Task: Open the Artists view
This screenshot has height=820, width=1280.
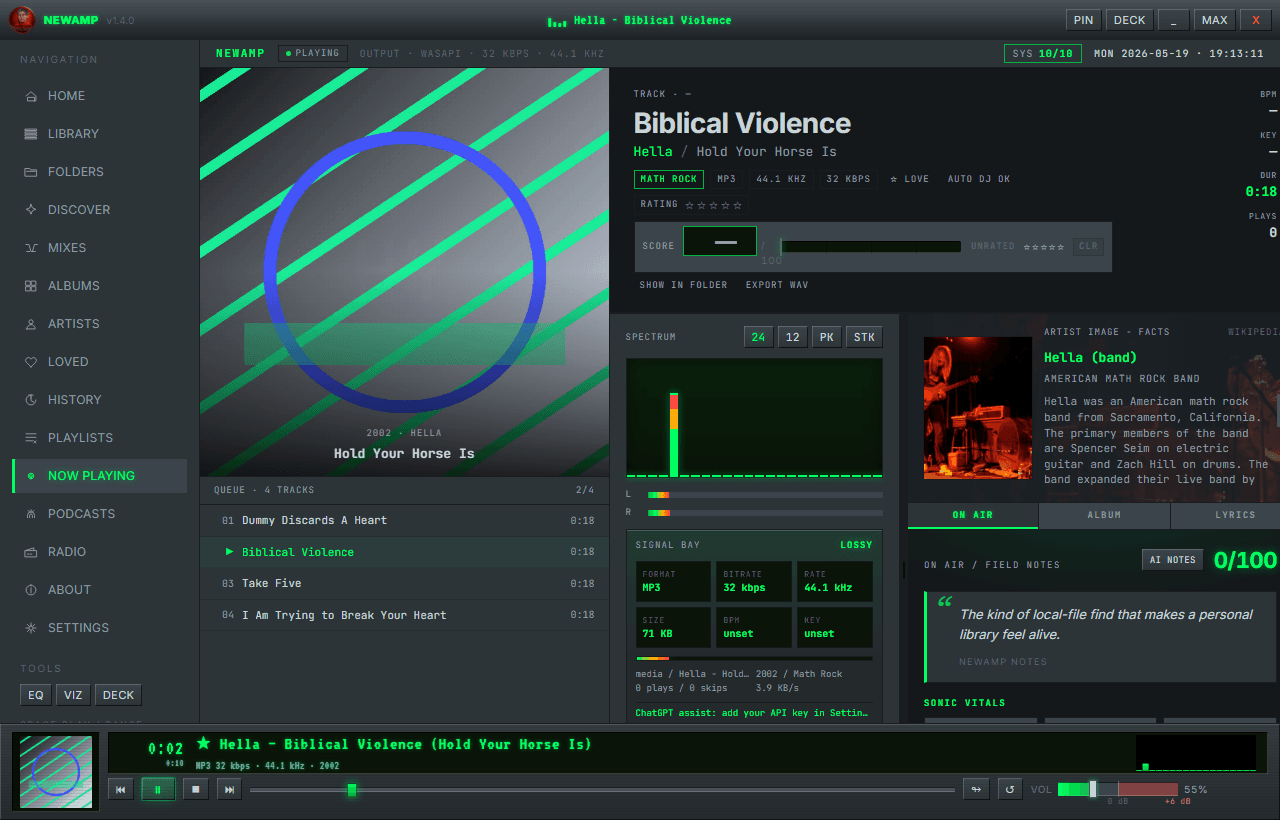Action: (x=99, y=324)
